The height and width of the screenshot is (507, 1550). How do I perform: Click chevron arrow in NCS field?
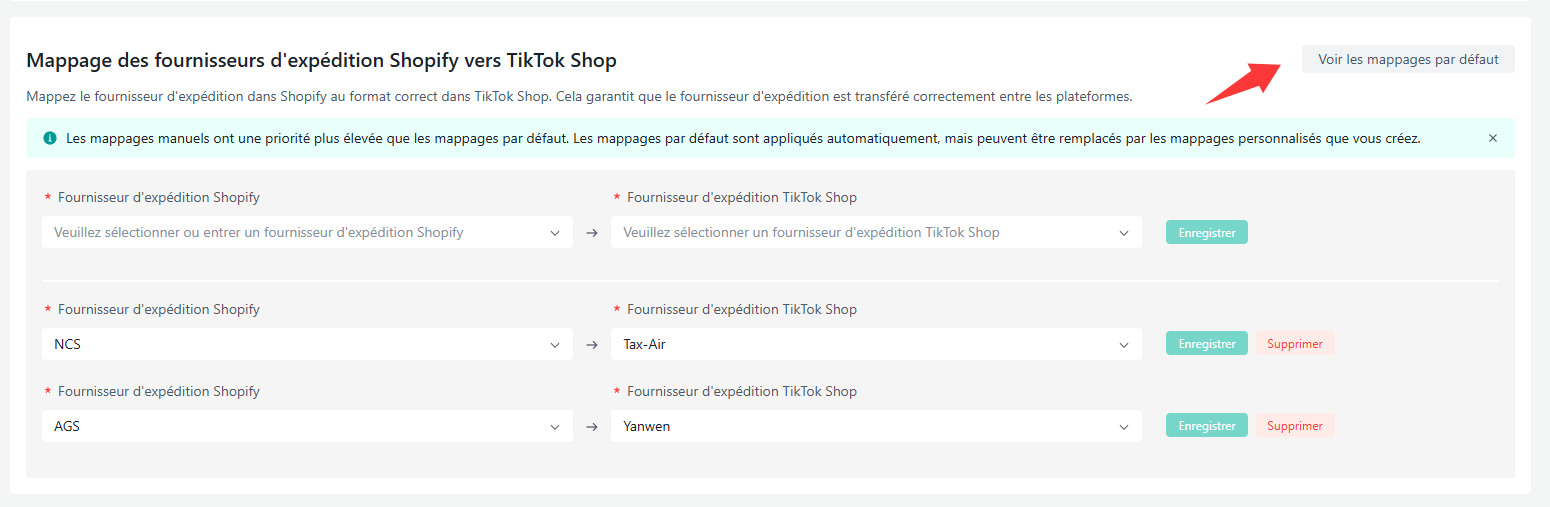[555, 345]
